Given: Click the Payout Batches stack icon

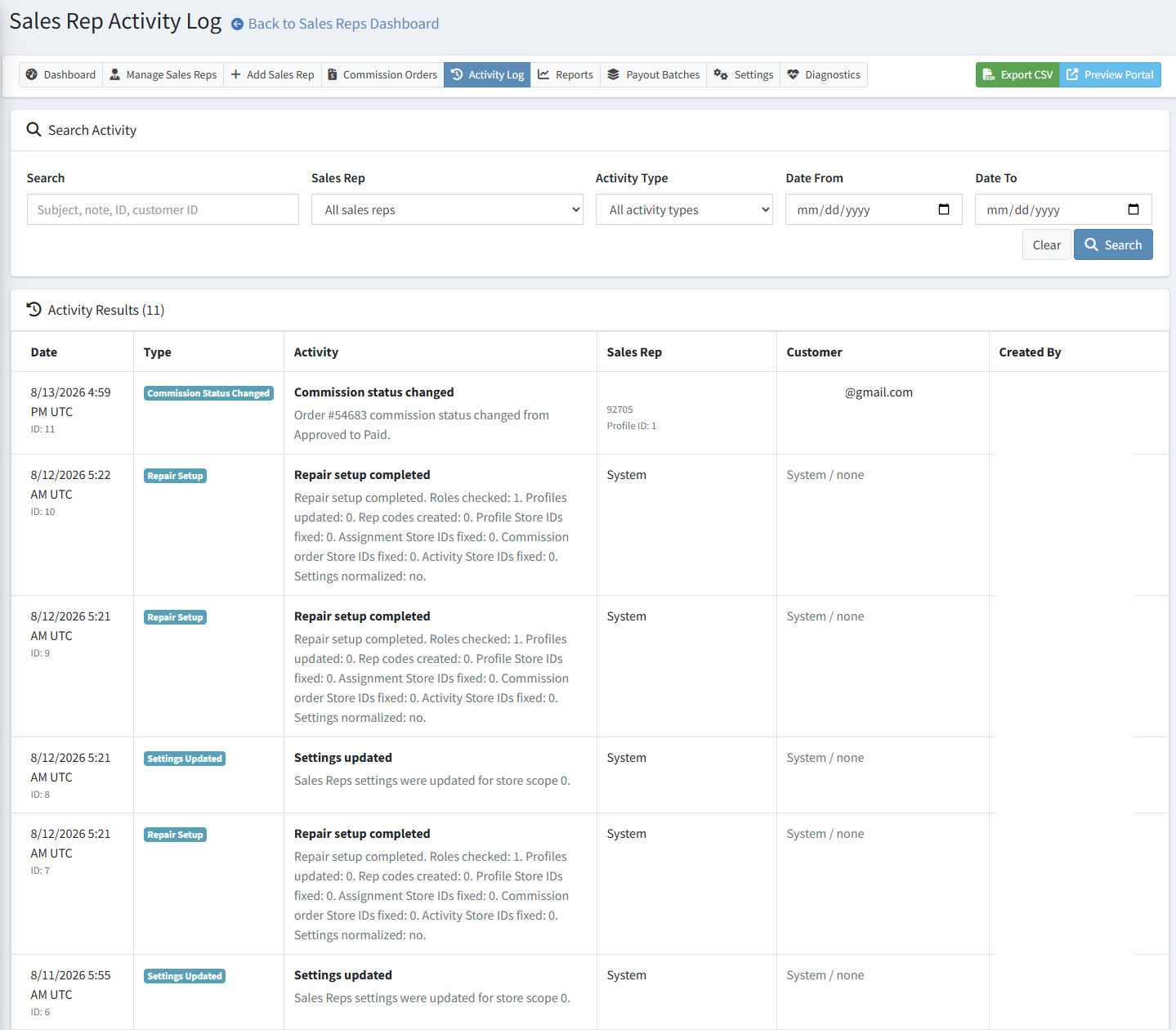Looking at the screenshot, I should click(x=614, y=74).
